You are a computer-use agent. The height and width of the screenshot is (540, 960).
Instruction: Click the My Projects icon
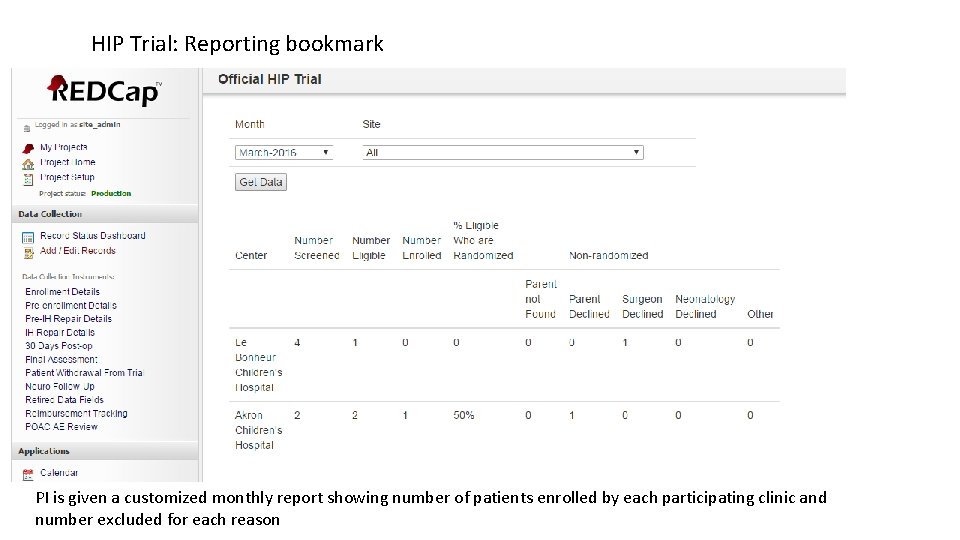click(x=28, y=148)
